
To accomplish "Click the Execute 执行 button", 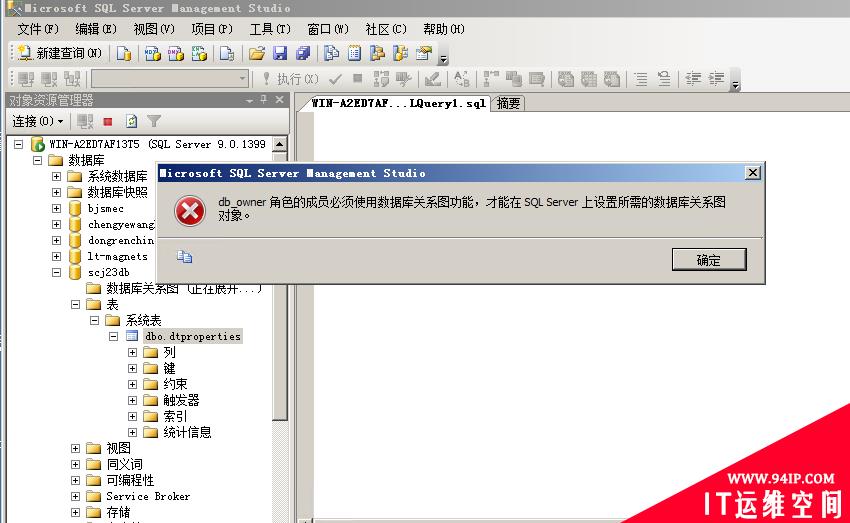I will [291, 79].
